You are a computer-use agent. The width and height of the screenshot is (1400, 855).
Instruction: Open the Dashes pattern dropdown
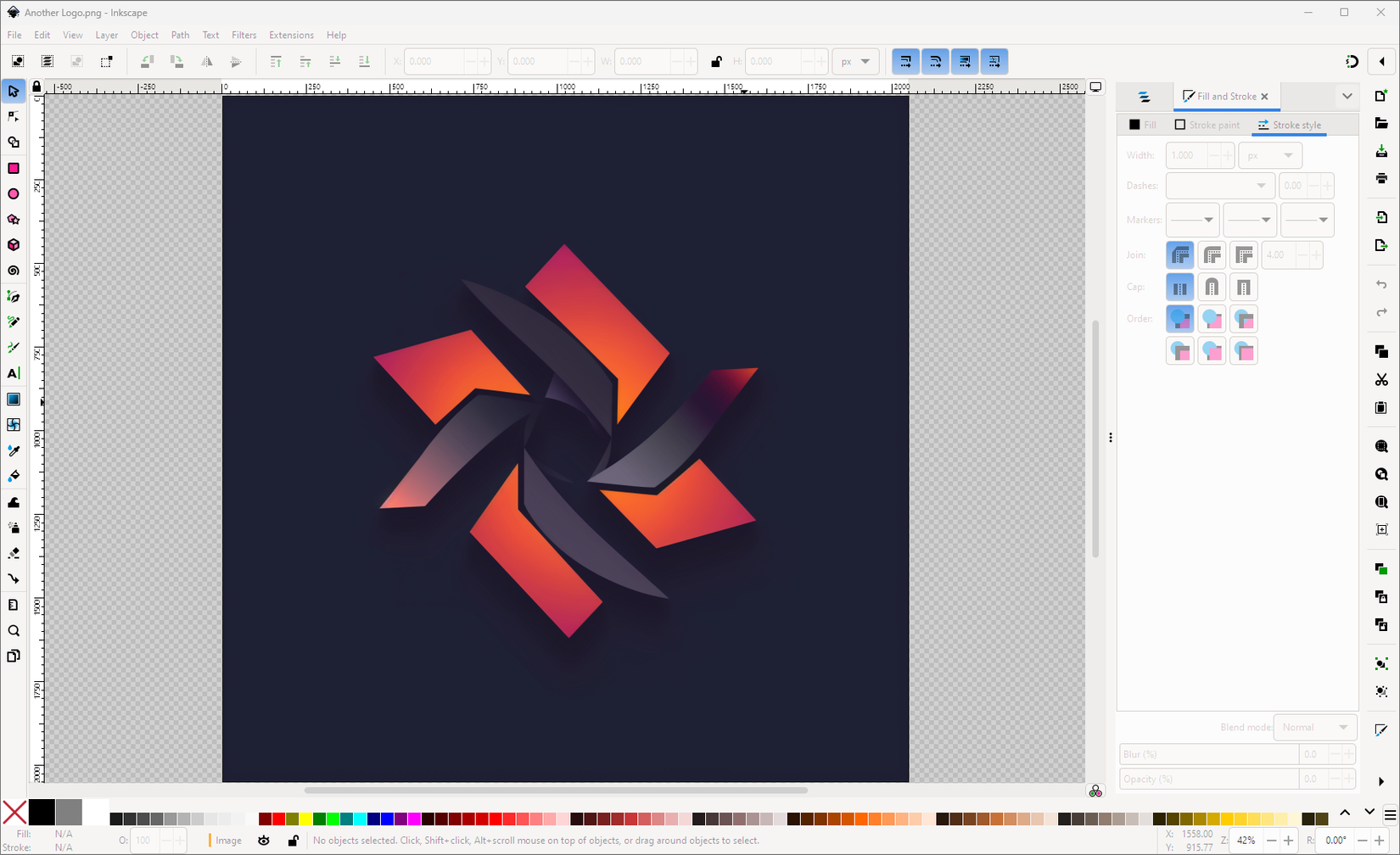[x=1220, y=185]
